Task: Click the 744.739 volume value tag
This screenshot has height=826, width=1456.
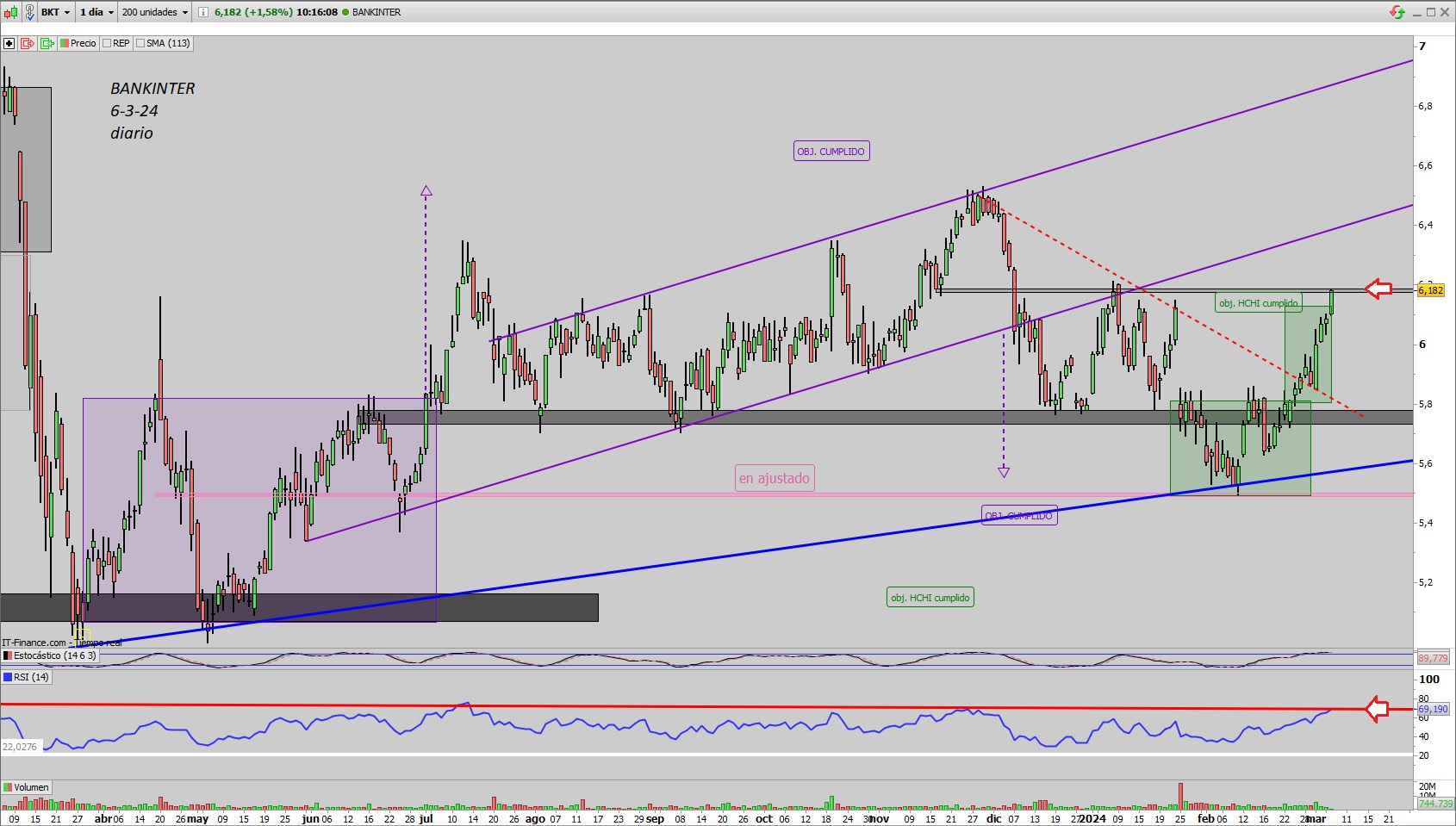Action: pos(1435,804)
